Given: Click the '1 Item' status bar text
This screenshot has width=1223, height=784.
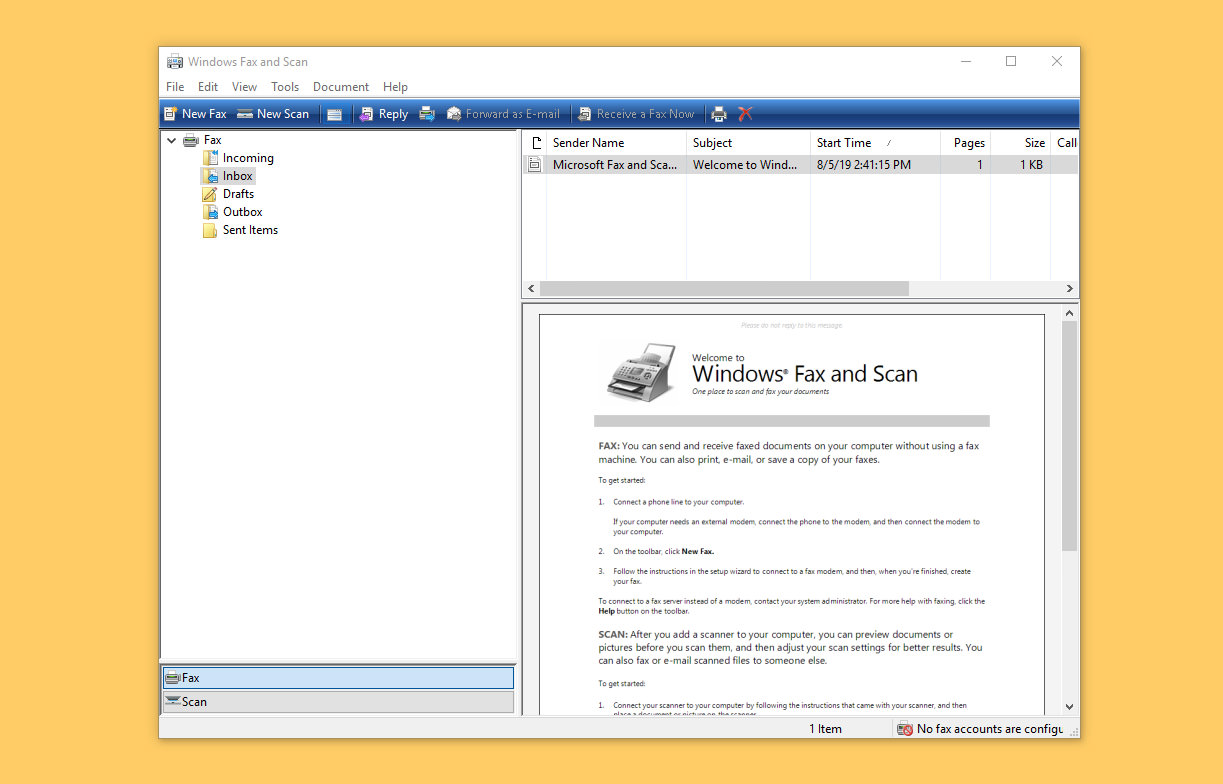Looking at the screenshot, I should pyautogui.click(x=825, y=729).
